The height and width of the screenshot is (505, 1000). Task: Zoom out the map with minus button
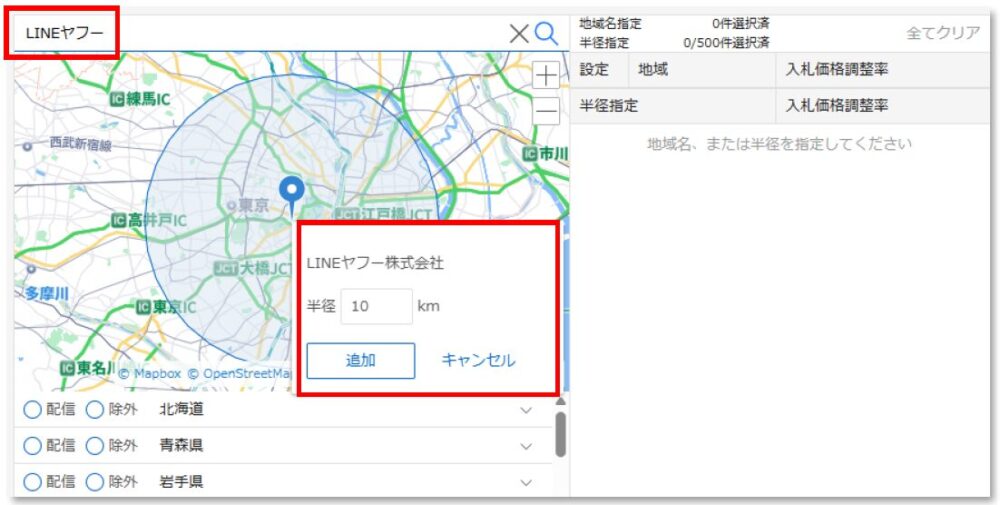coord(546,111)
